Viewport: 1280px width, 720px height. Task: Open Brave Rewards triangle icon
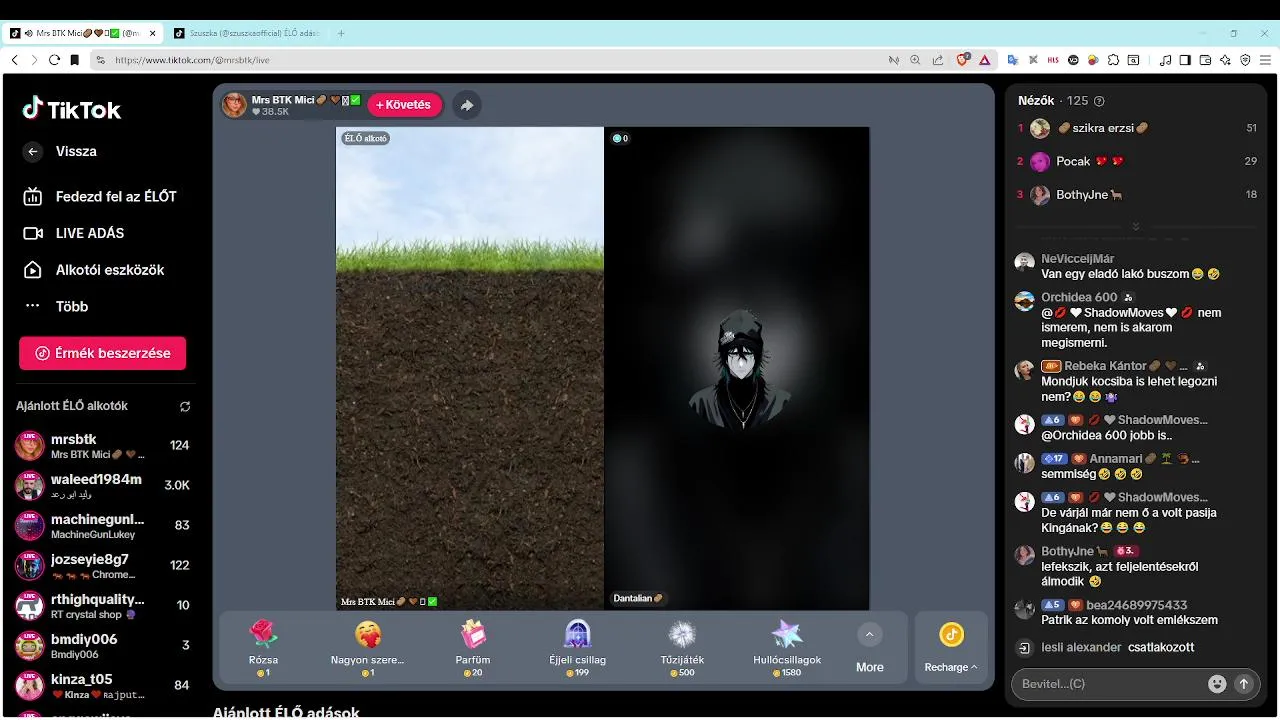[x=984, y=60]
